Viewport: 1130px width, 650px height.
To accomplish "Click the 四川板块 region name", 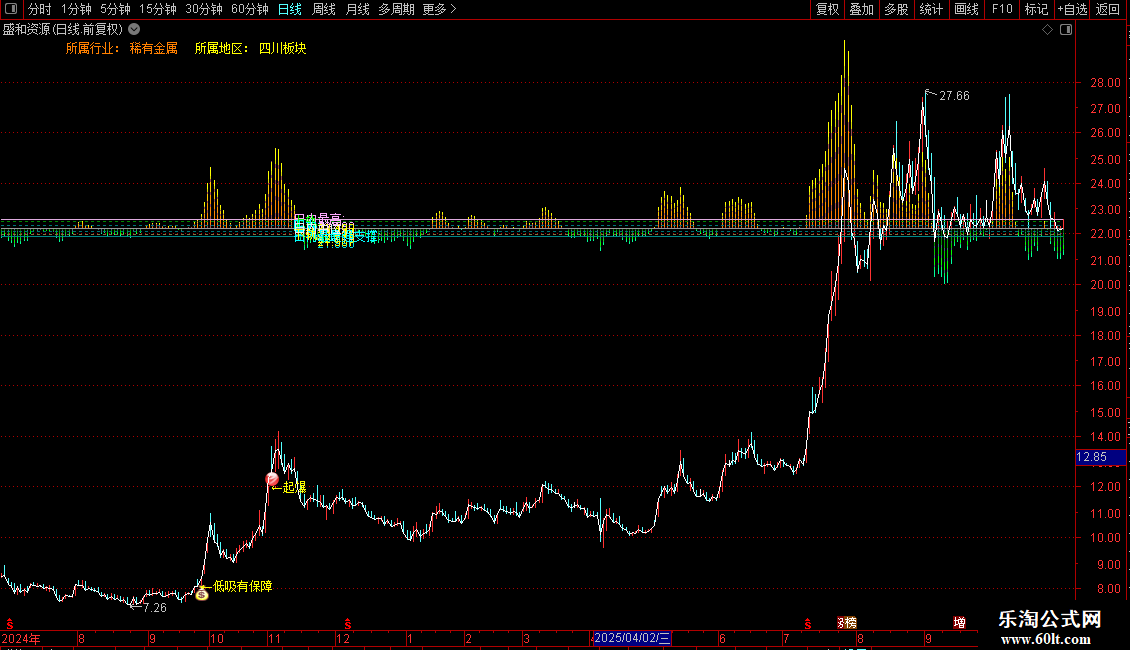I will tap(282, 48).
